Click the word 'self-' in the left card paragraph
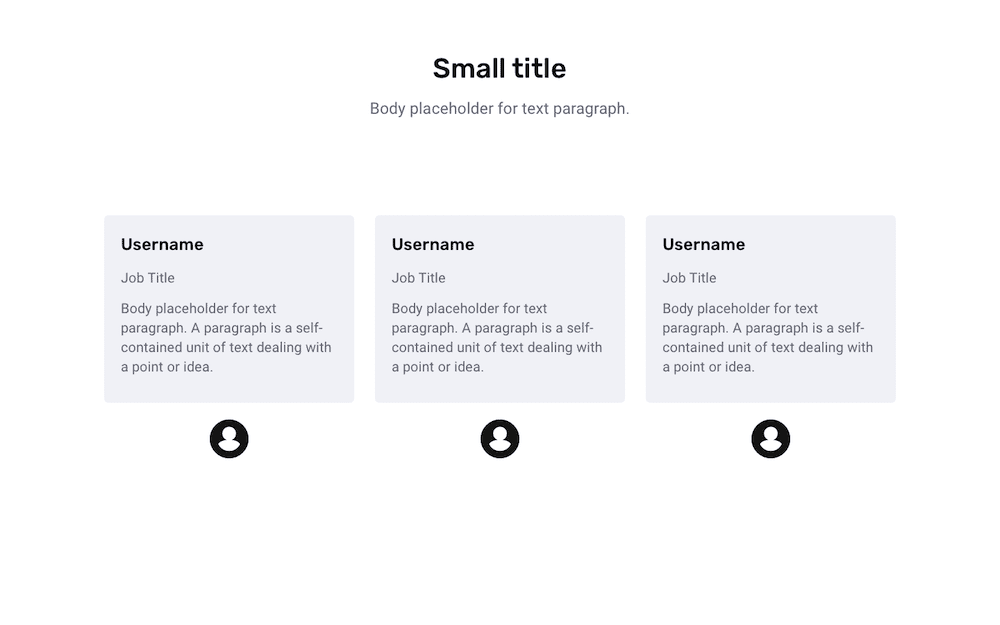The height and width of the screenshot is (625, 1000). point(309,328)
